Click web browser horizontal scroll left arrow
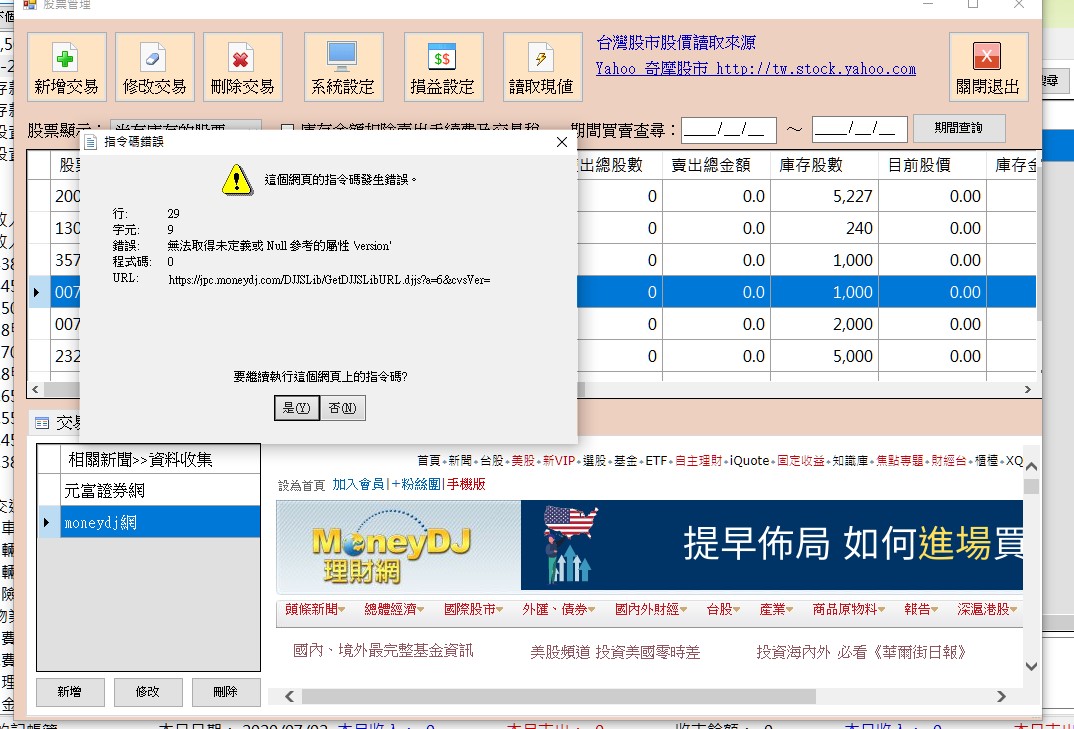 289,696
